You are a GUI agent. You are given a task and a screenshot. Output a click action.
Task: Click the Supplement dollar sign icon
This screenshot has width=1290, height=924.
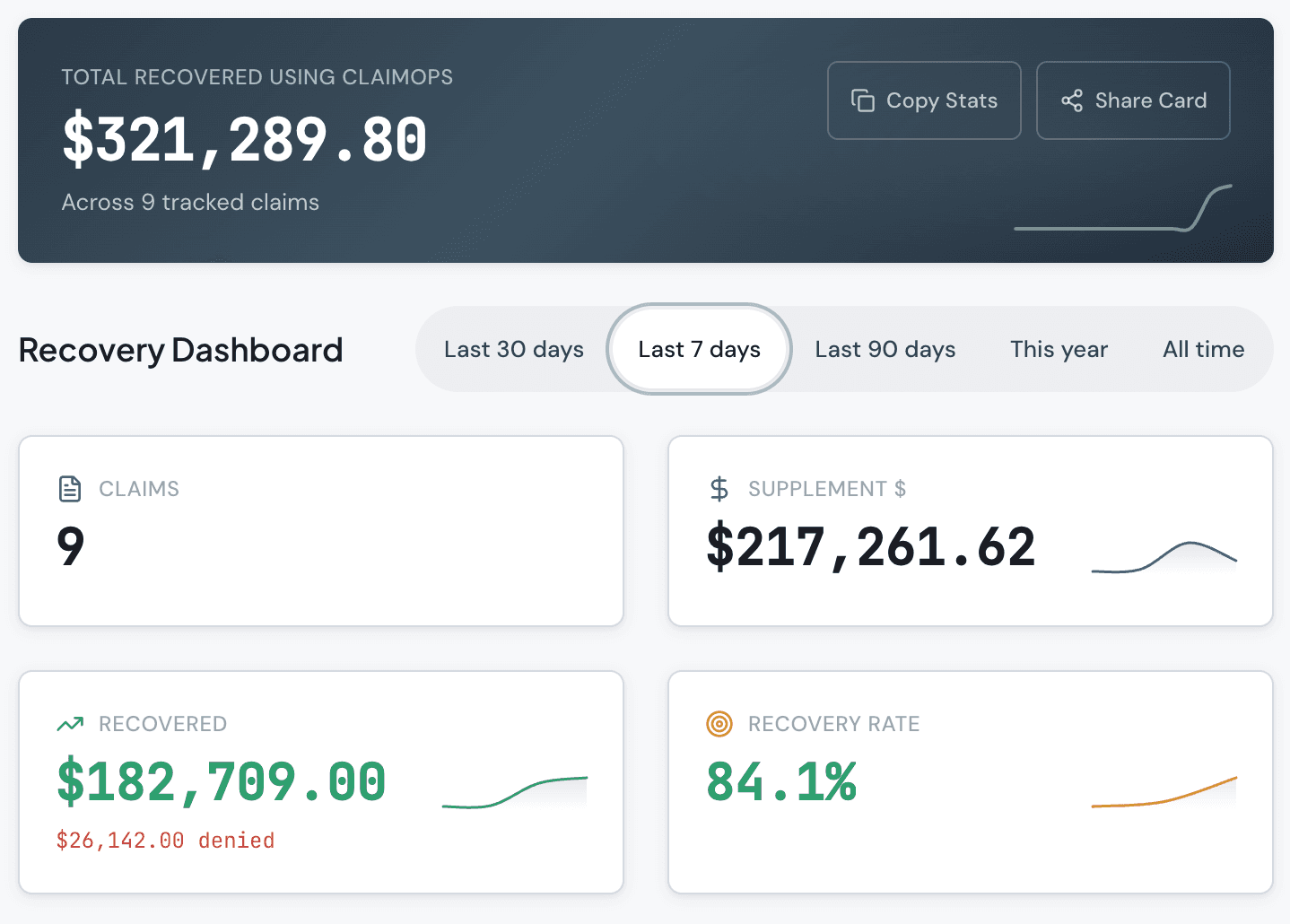(x=719, y=489)
